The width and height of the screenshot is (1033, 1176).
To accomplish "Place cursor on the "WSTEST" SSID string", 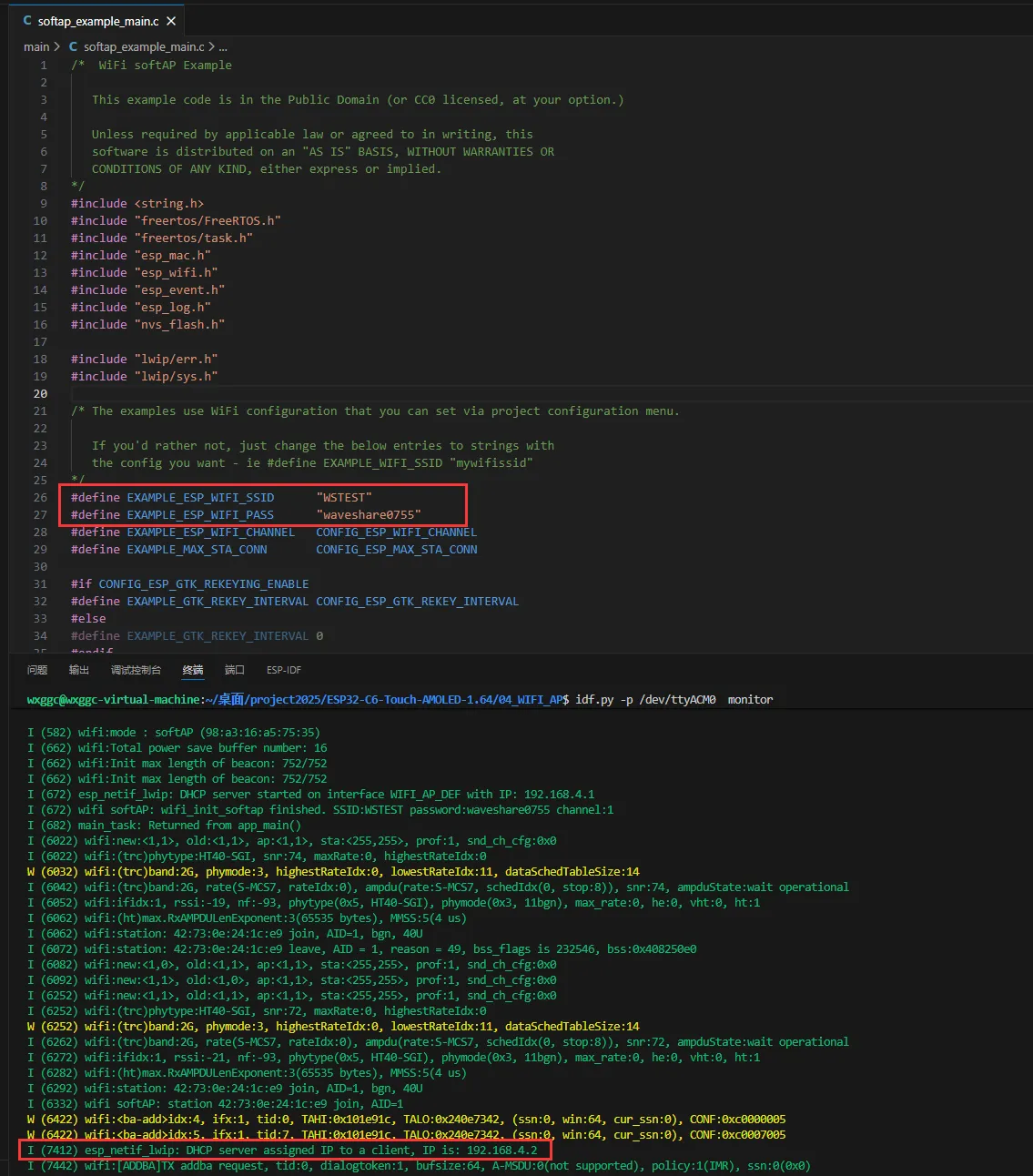I will pos(344,498).
